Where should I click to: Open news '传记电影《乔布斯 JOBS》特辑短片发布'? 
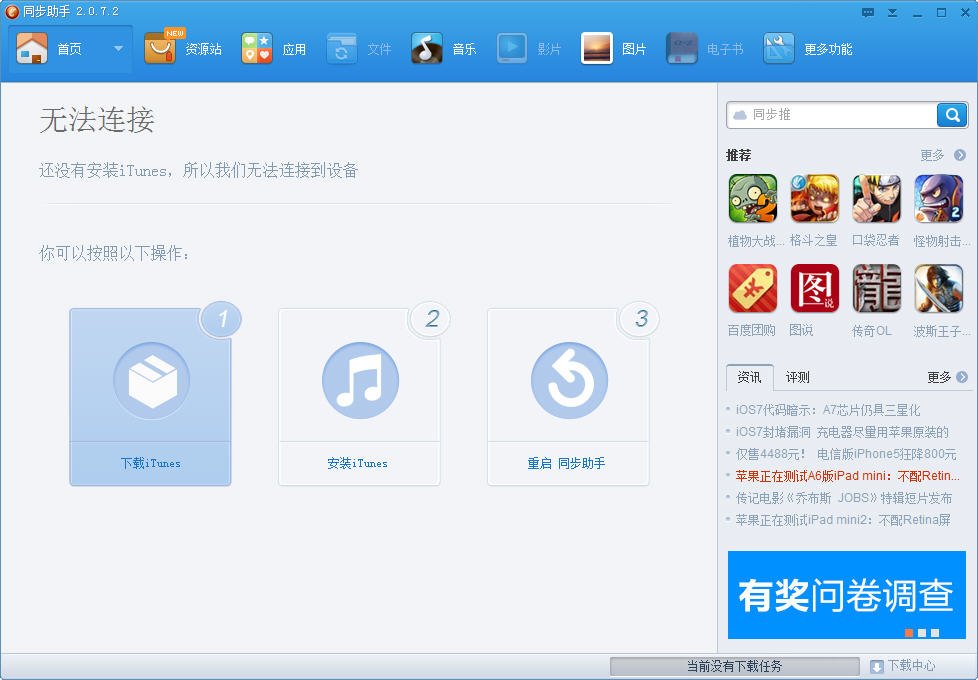(844, 498)
